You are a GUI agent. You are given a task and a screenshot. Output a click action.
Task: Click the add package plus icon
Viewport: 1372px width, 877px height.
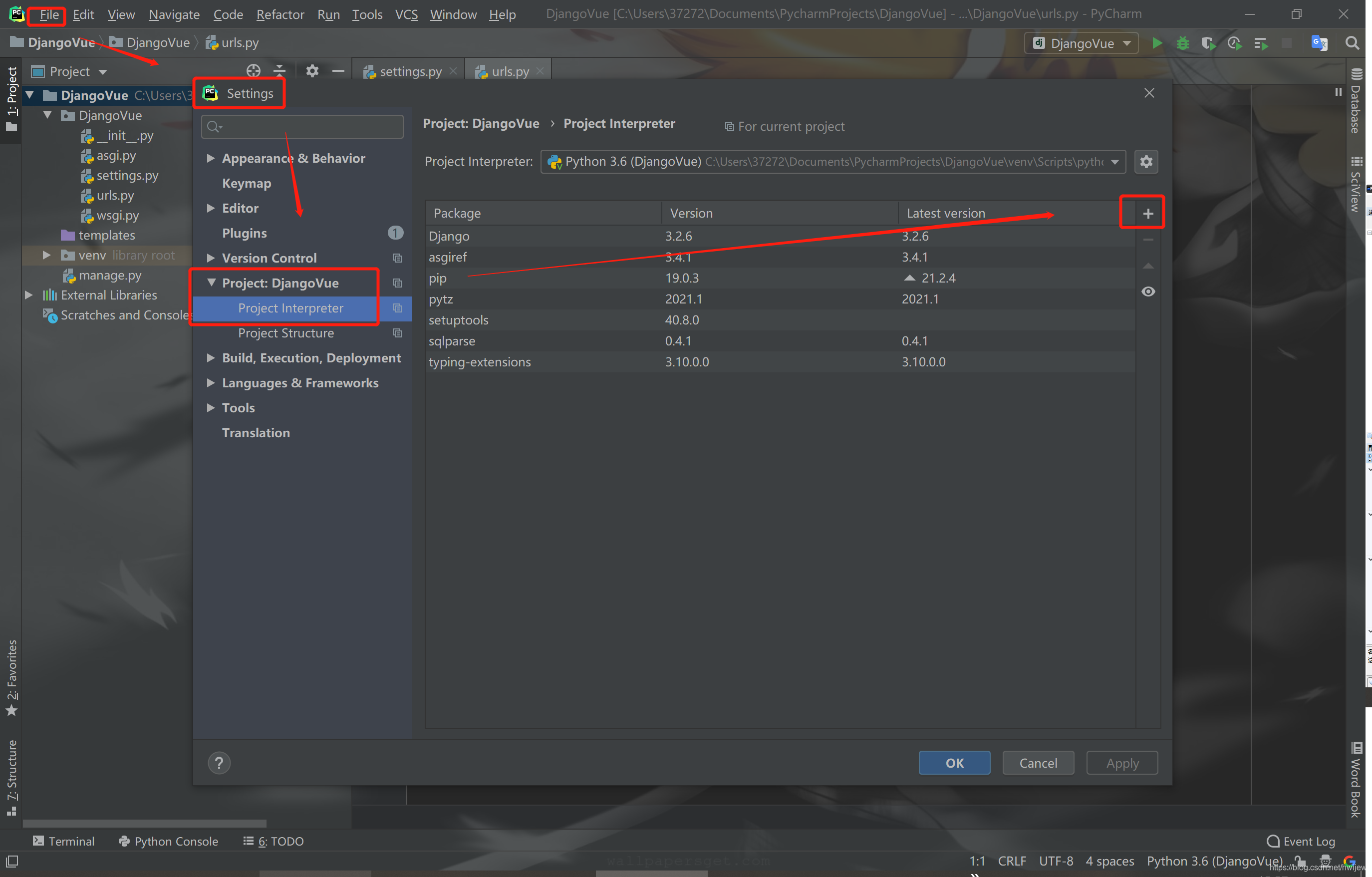click(1147, 213)
